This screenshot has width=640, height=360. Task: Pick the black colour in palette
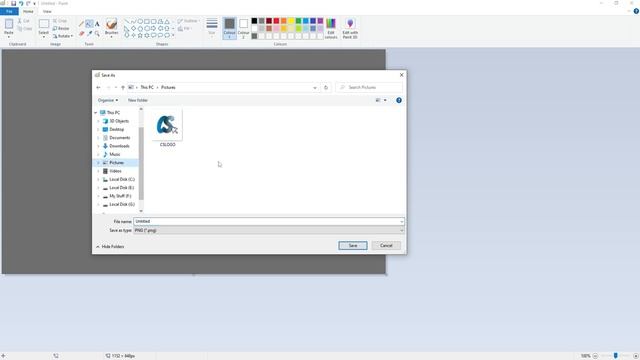(x=254, y=21)
